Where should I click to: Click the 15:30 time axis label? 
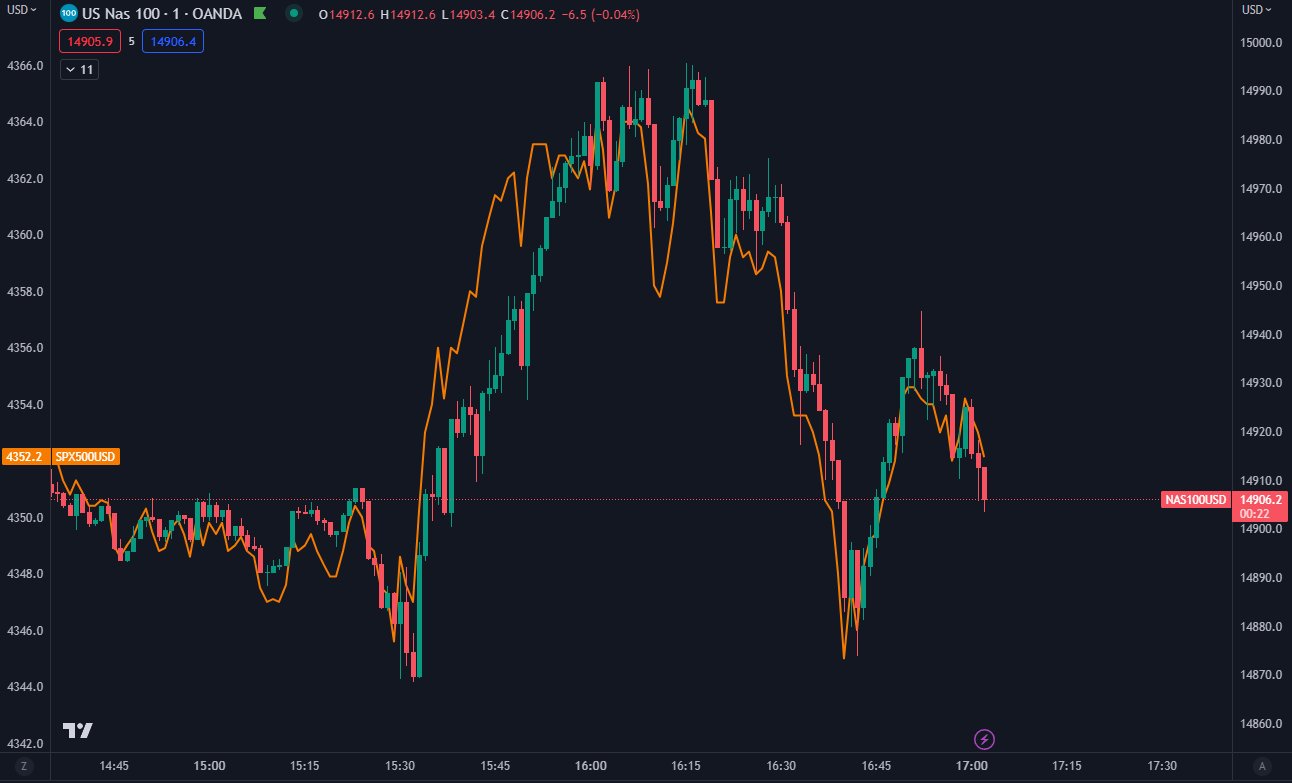pyautogui.click(x=400, y=766)
